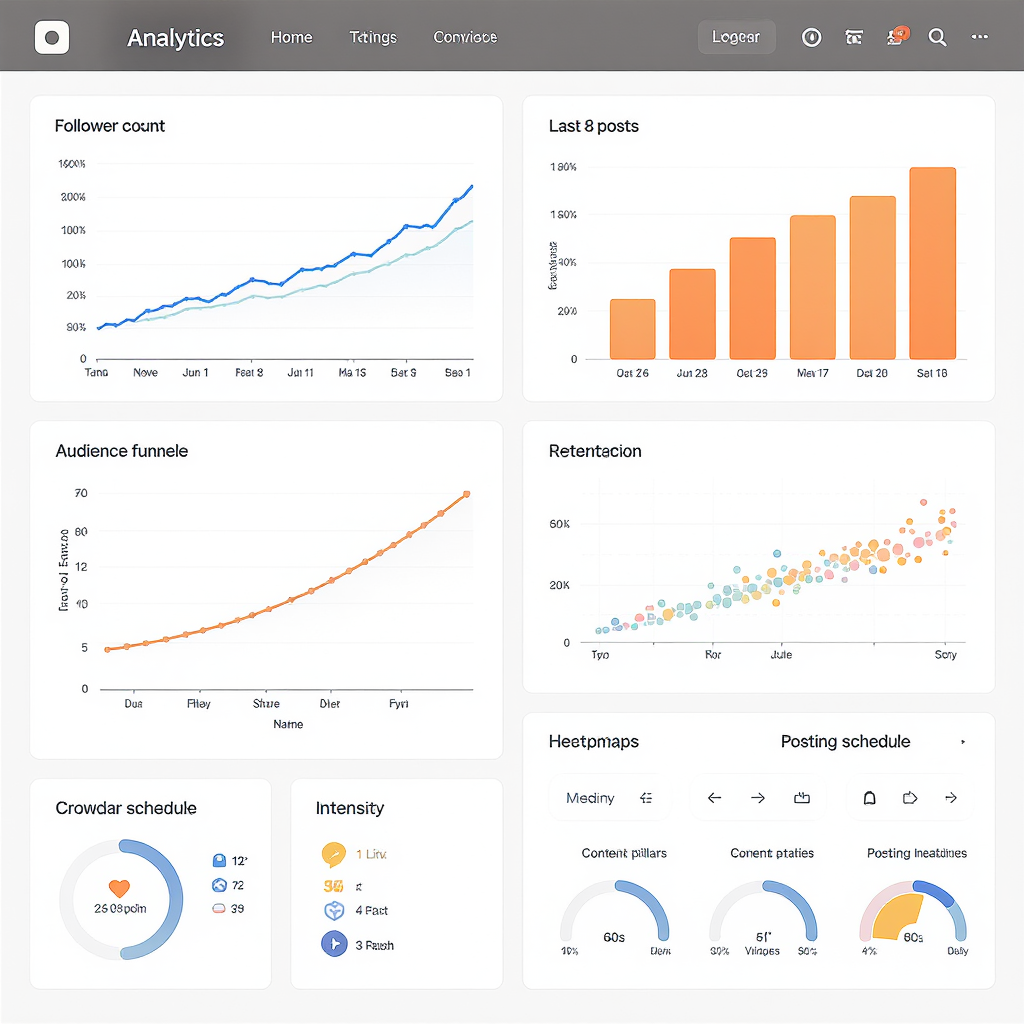
Task: Click the app logo square icon
Action: tap(52, 37)
